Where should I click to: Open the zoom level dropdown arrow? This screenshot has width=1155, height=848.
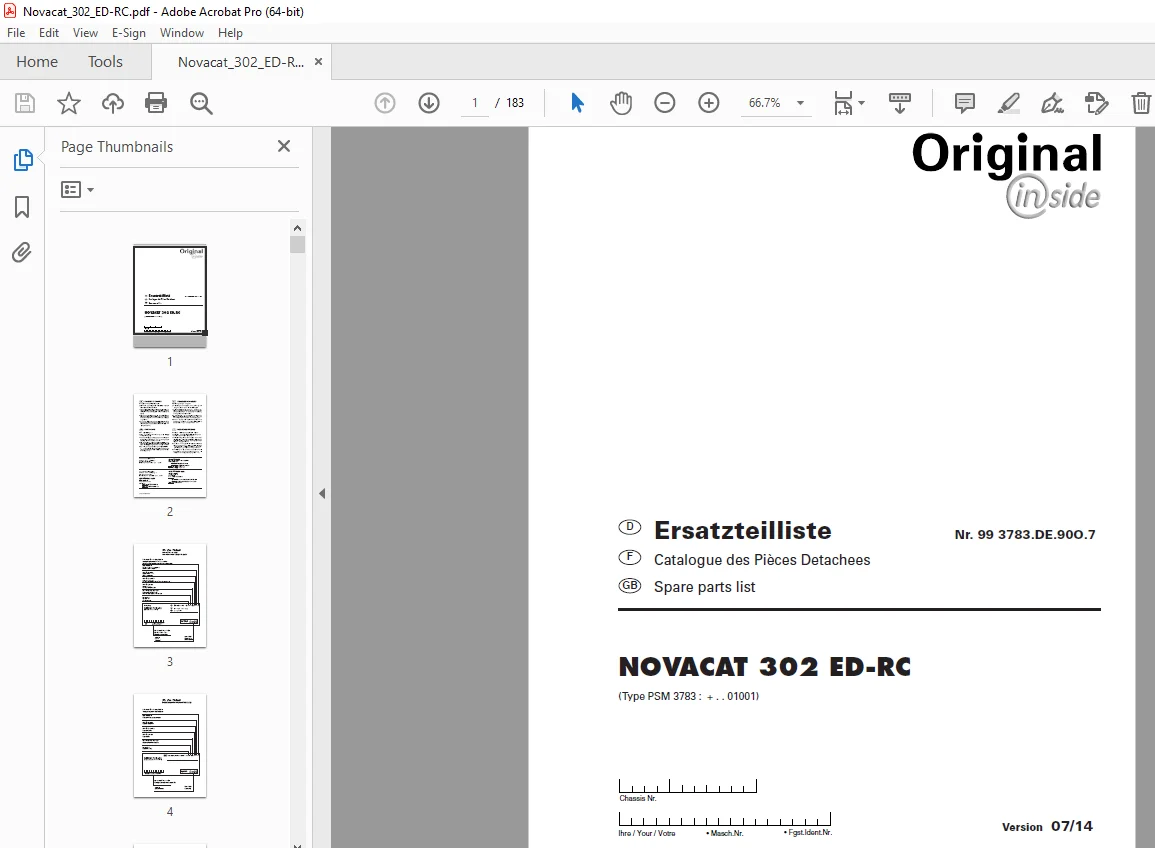point(801,103)
